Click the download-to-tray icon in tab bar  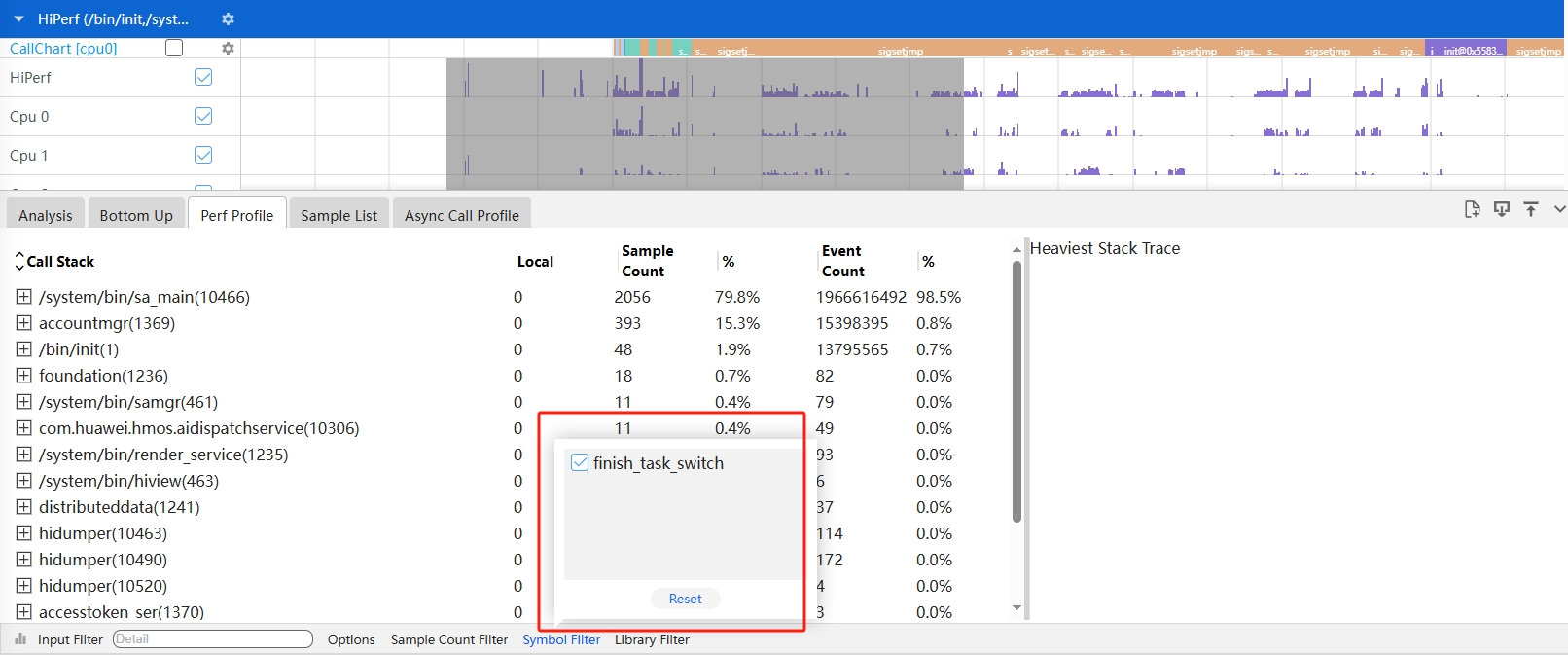[x=1502, y=209]
